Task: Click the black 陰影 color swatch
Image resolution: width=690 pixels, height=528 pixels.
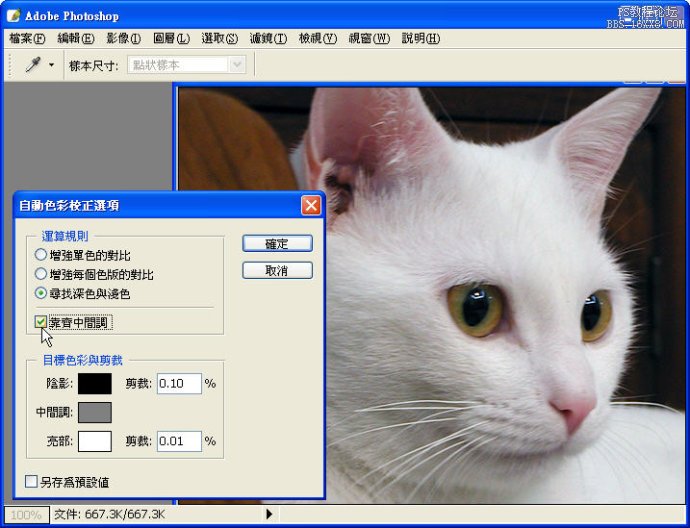Action: [95, 383]
